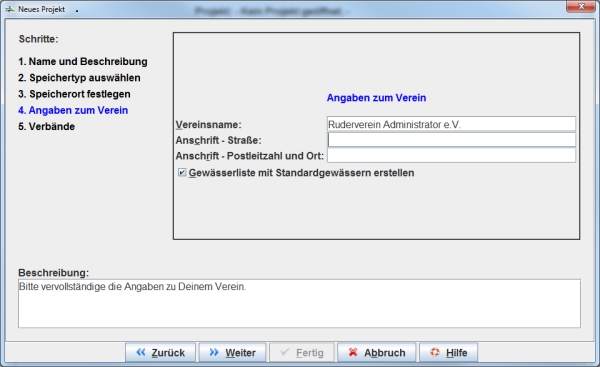Click step 5. Verbände

tap(46, 126)
